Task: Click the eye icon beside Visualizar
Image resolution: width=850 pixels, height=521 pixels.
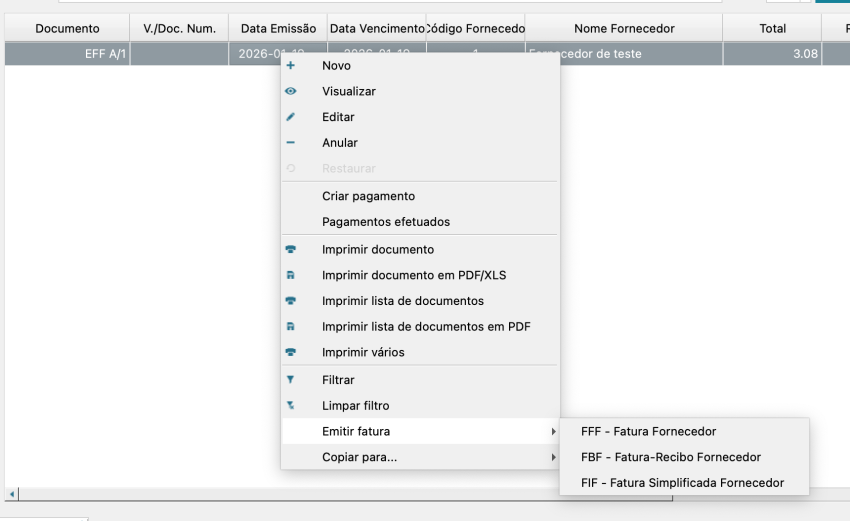Action: point(291,91)
